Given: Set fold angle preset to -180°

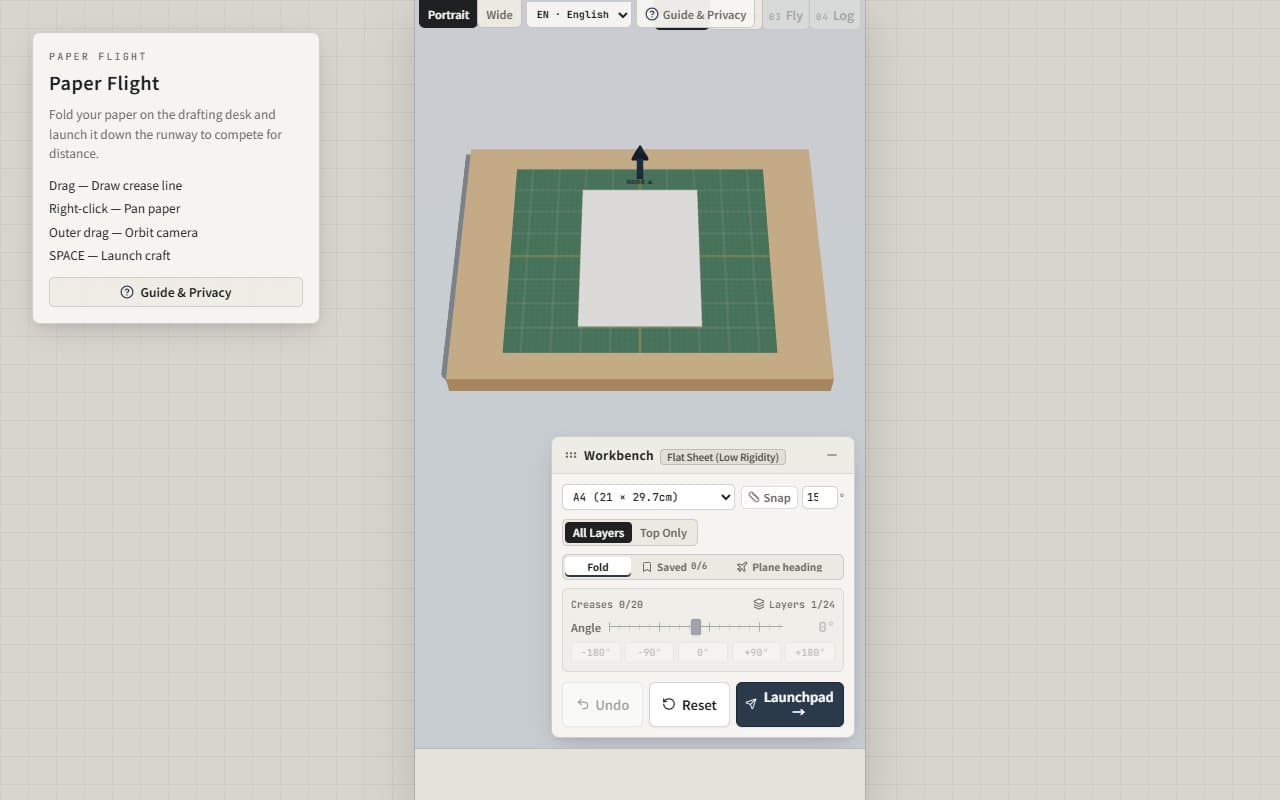Looking at the screenshot, I should 595,652.
